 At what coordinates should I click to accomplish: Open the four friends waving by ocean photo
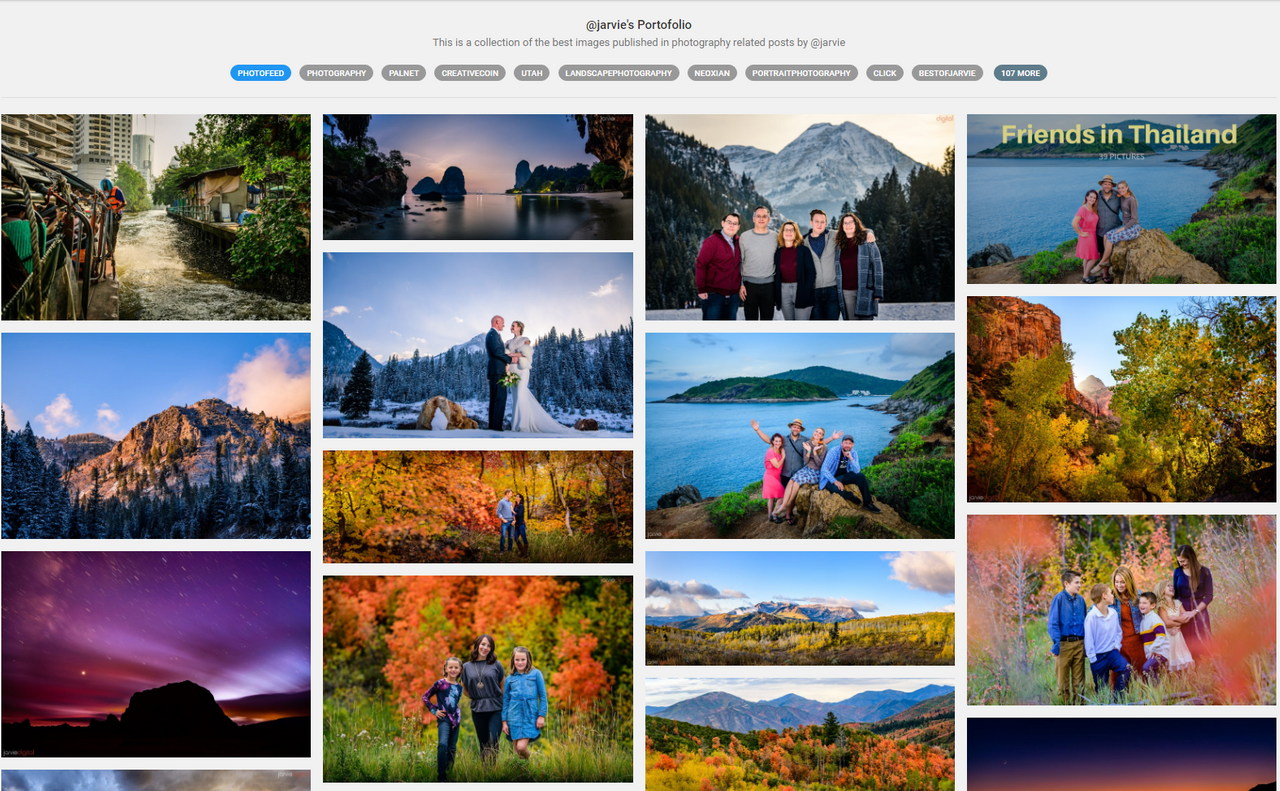tap(800, 436)
